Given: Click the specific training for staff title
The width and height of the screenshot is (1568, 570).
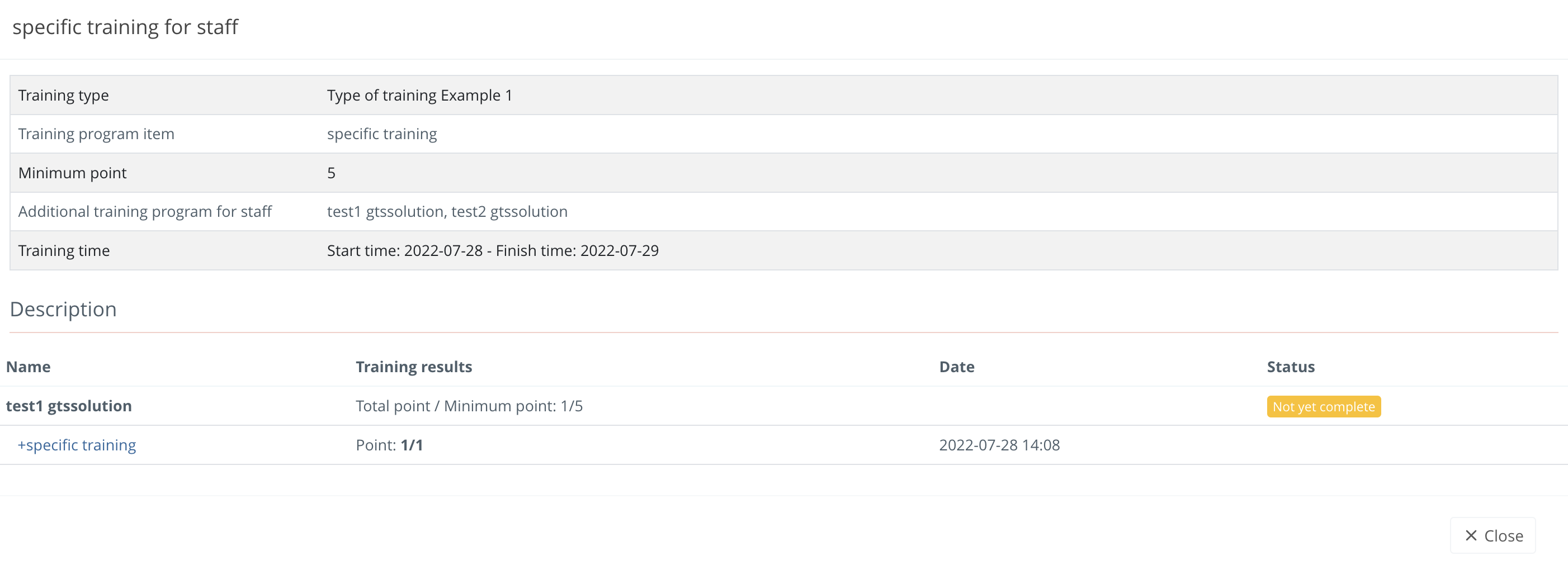Looking at the screenshot, I should (x=125, y=27).
